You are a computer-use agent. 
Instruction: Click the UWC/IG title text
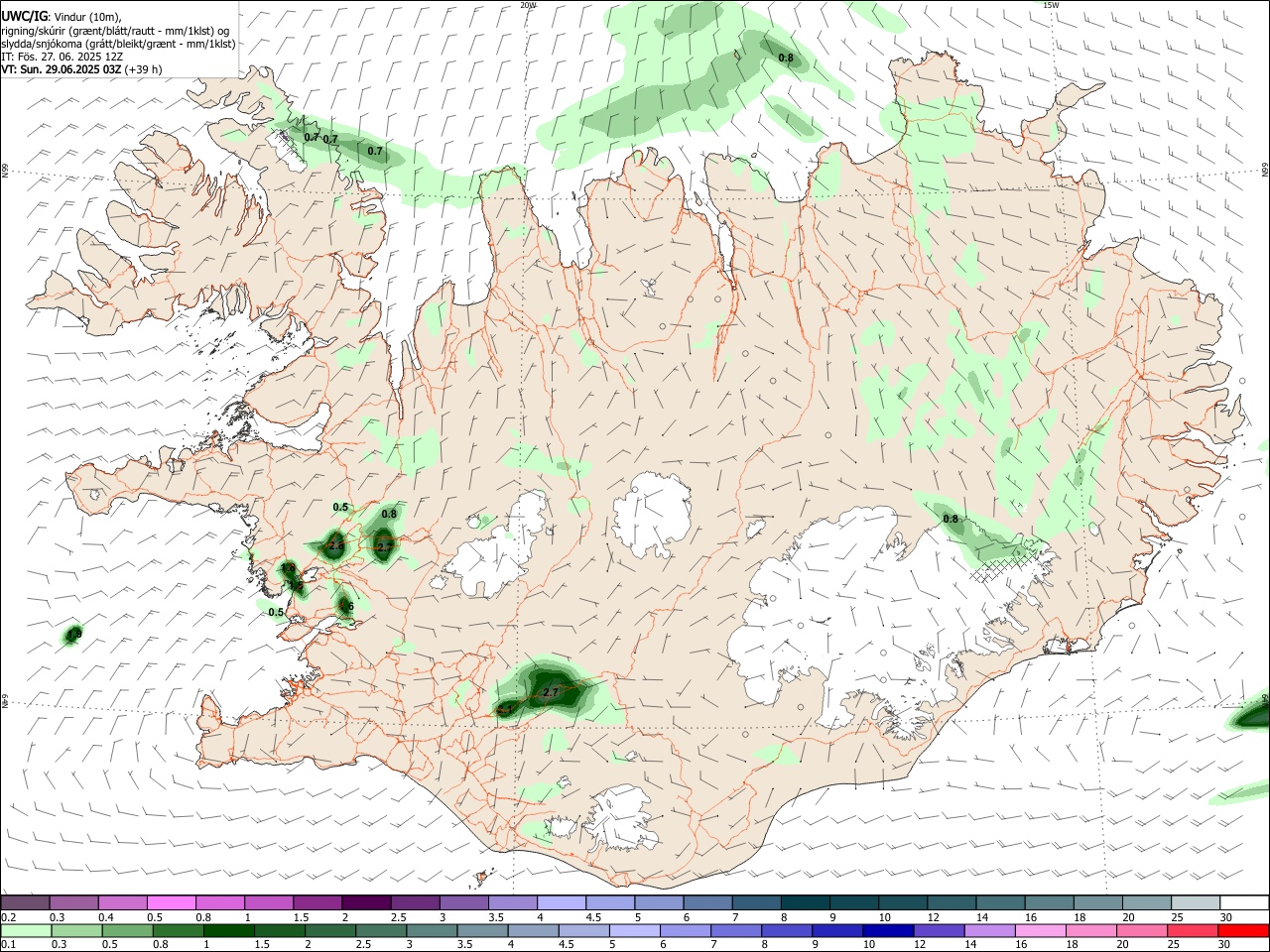click(x=24, y=16)
